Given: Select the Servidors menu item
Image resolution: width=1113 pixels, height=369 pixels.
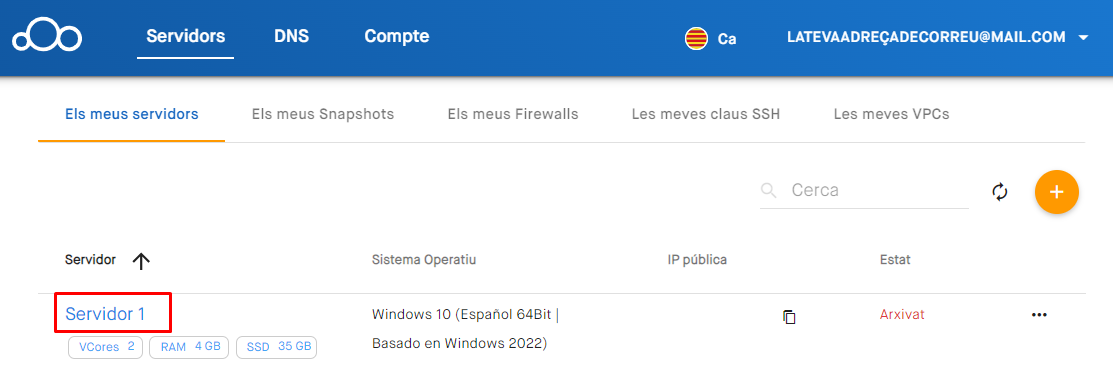Looking at the screenshot, I should click(185, 36).
